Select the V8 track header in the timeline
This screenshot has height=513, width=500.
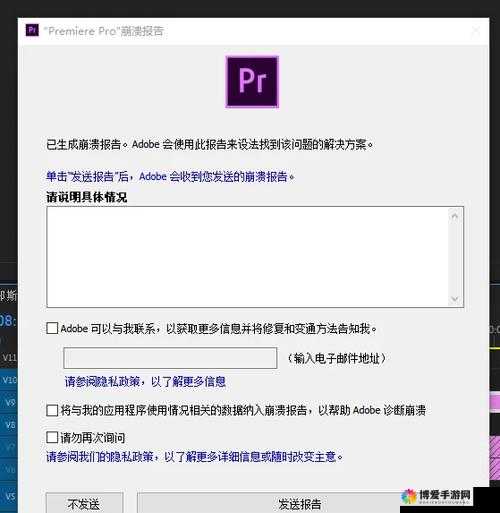pyautogui.click(x=10, y=425)
